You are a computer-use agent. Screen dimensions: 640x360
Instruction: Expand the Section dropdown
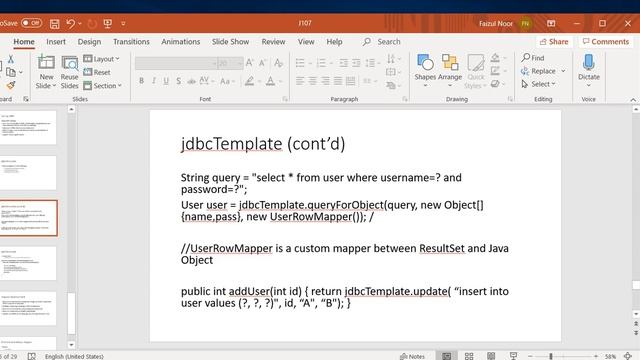[x=102, y=86]
